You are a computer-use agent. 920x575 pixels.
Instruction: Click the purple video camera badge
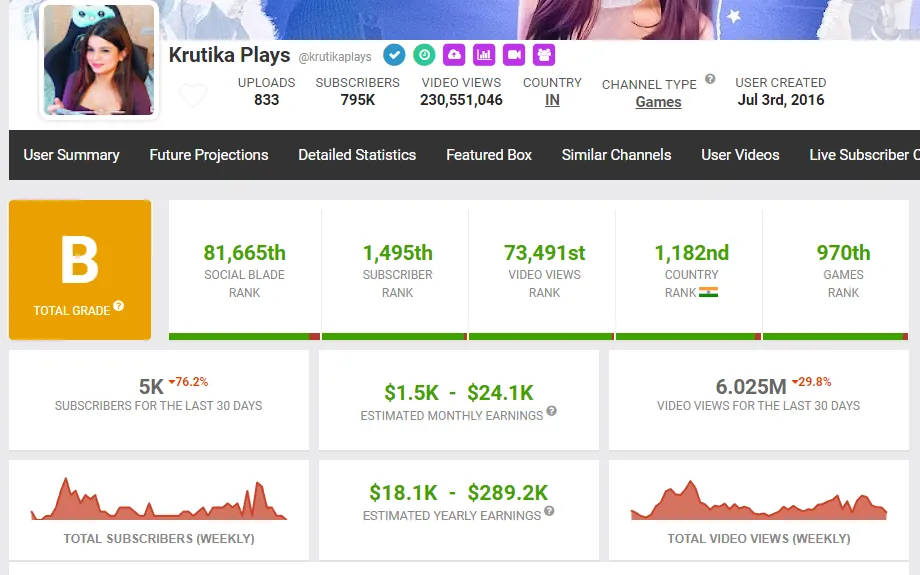point(514,55)
